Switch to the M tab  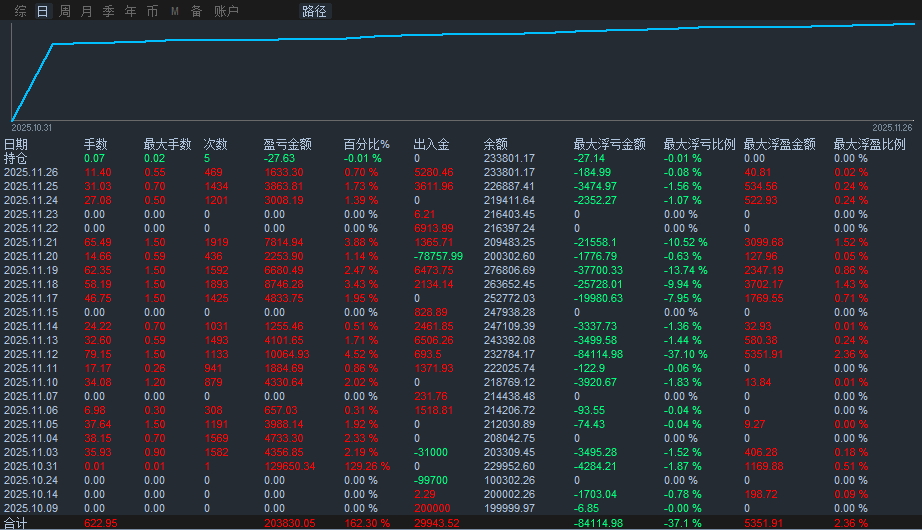tap(175, 11)
